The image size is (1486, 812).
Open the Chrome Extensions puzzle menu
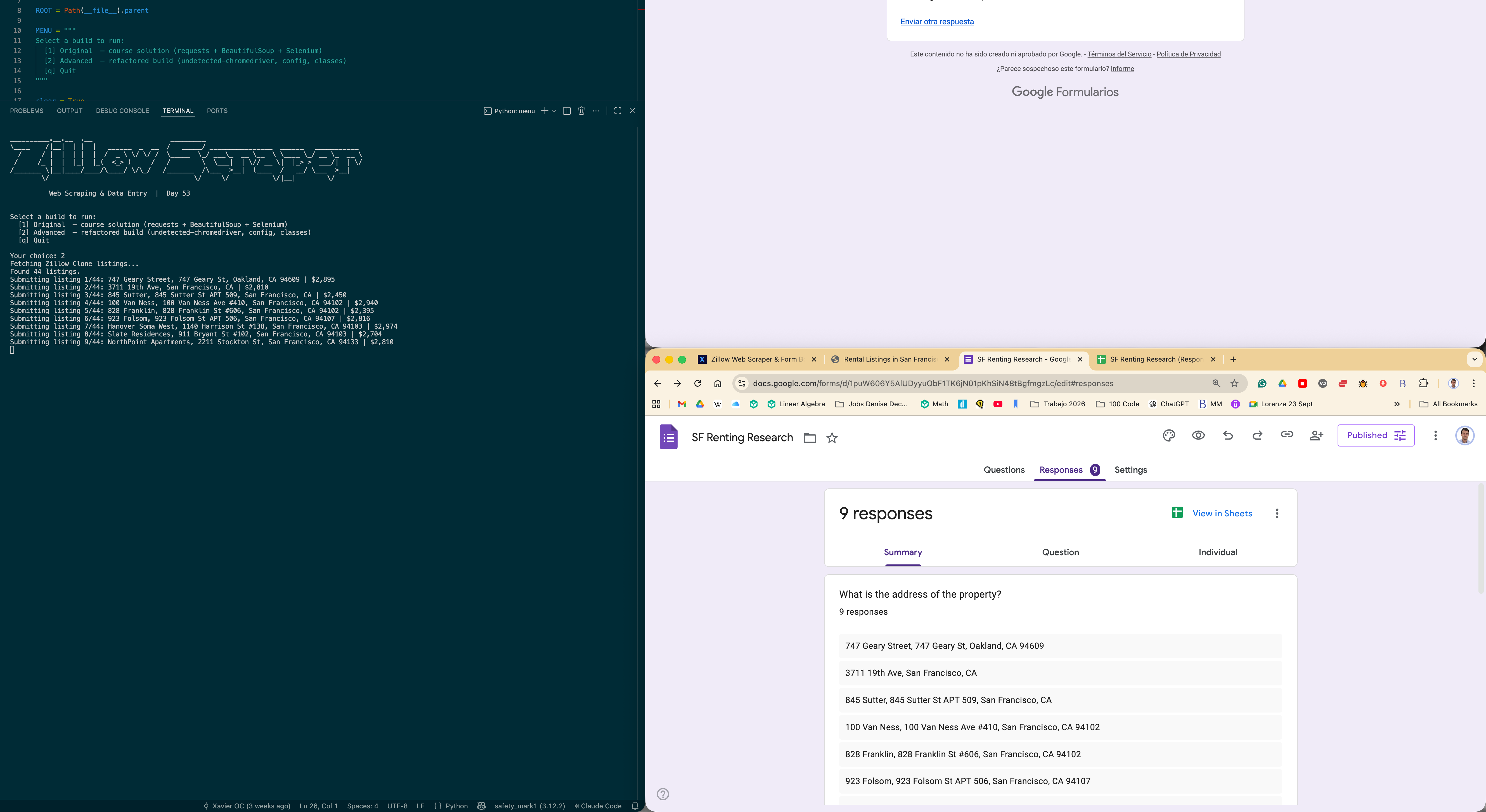coord(1423,384)
